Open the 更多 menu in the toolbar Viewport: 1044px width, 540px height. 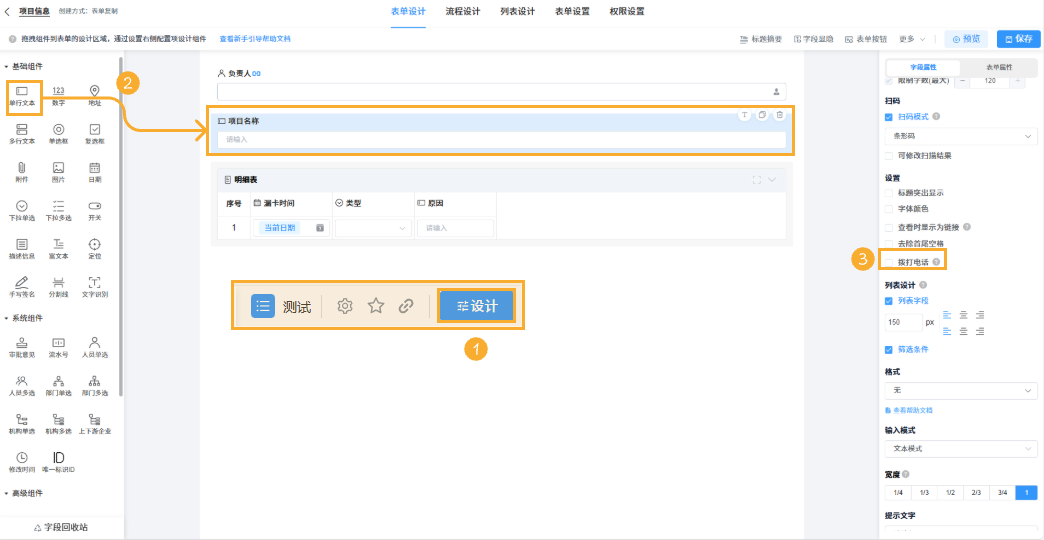(912, 39)
